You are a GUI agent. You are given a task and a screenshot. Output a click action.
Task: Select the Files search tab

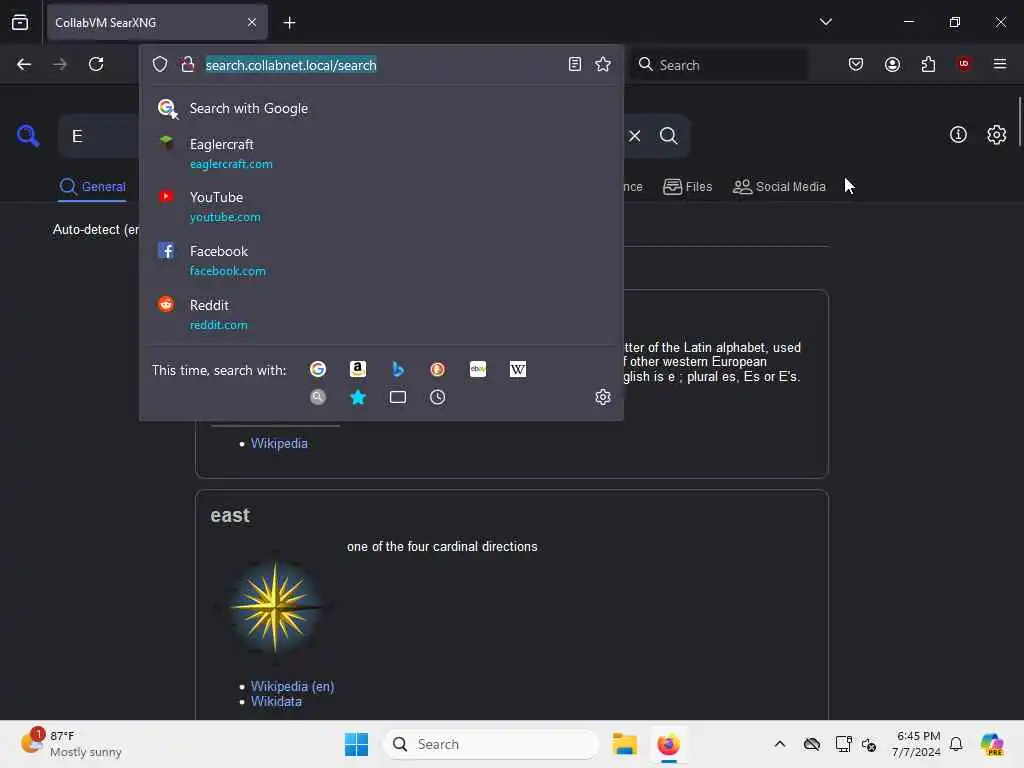pos(688,187)
